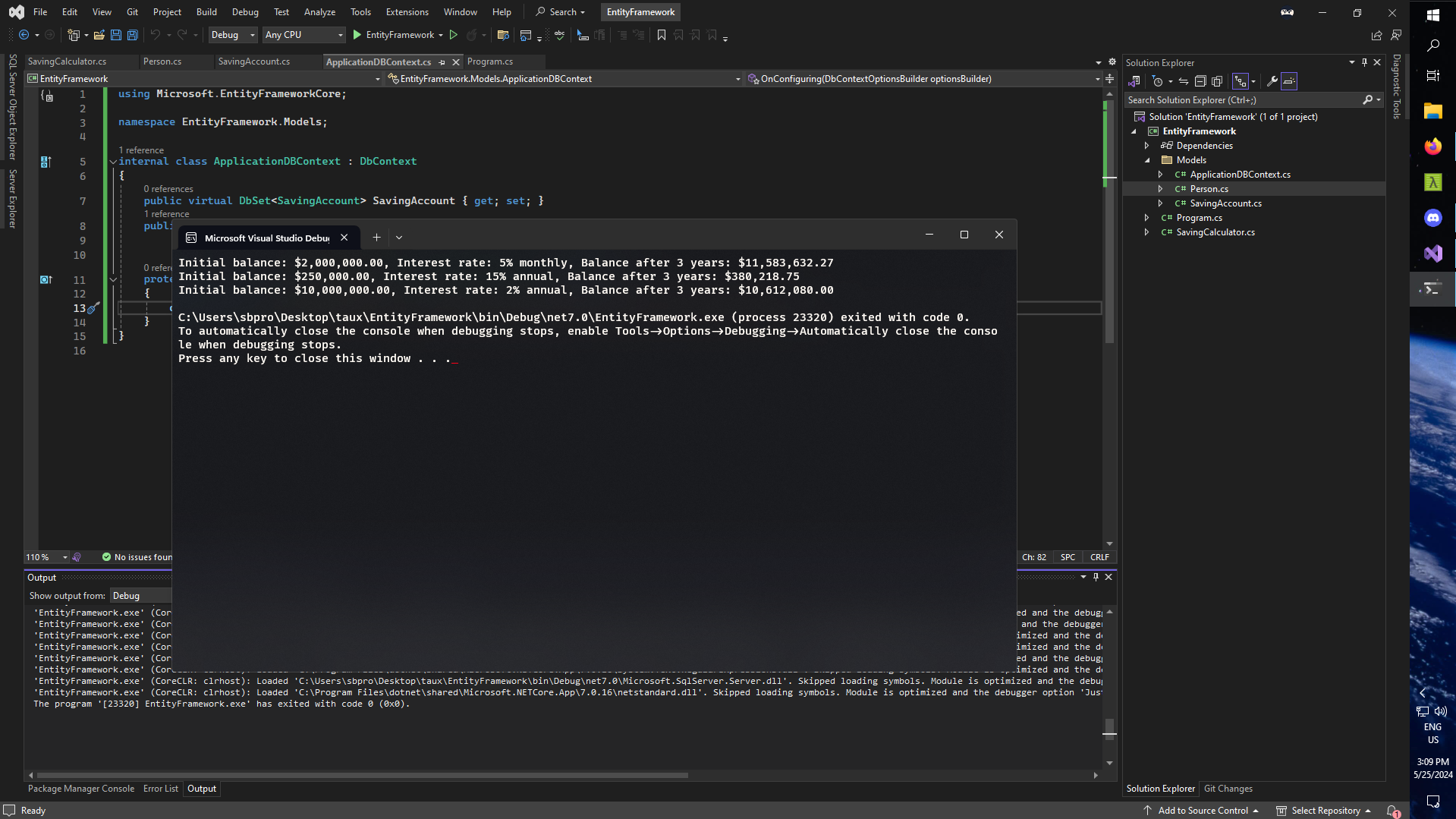This screenshot has width=1456, height=819.
Task: Click the Search box in the title bar
Action: pyautogui.click(x=561, y=12)
